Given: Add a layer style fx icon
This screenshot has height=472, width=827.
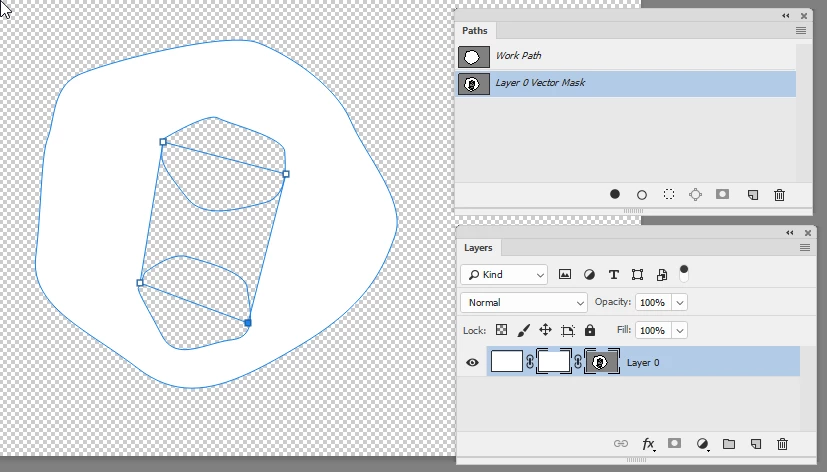Looking at the screenshot, I should (x=649, y=444).
